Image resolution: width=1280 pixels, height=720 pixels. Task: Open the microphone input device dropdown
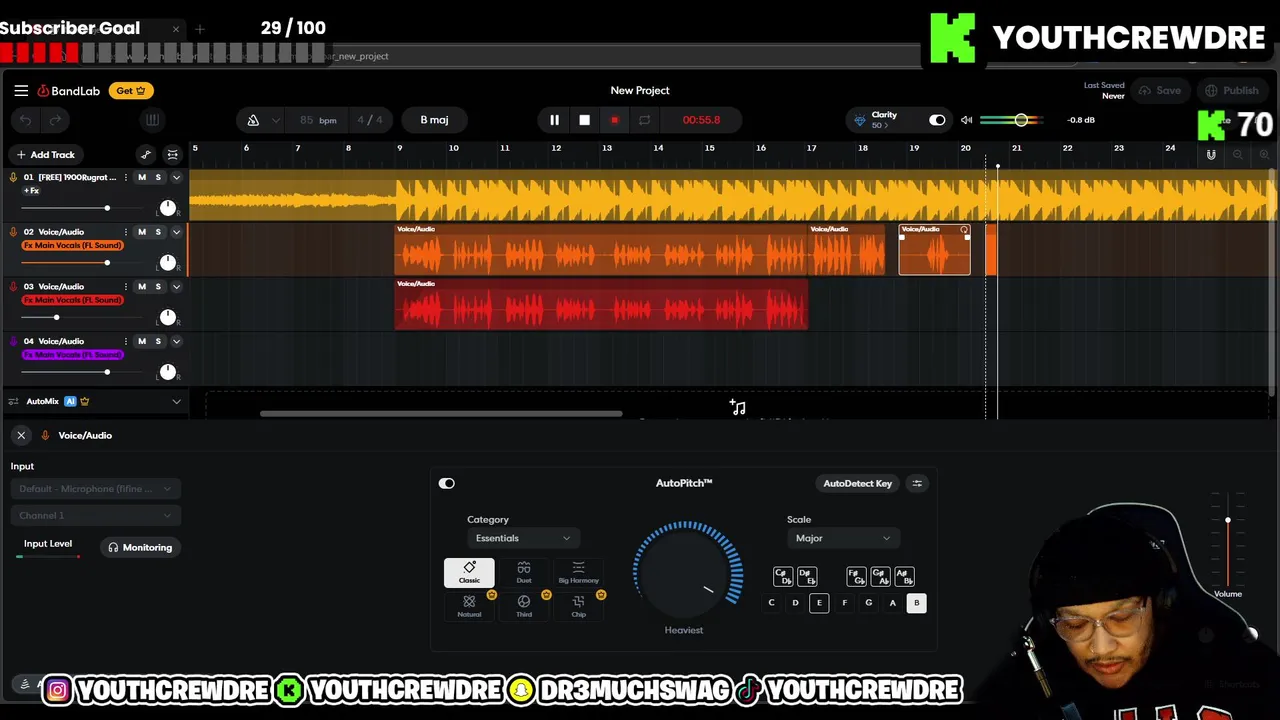(x=95, y=489)
